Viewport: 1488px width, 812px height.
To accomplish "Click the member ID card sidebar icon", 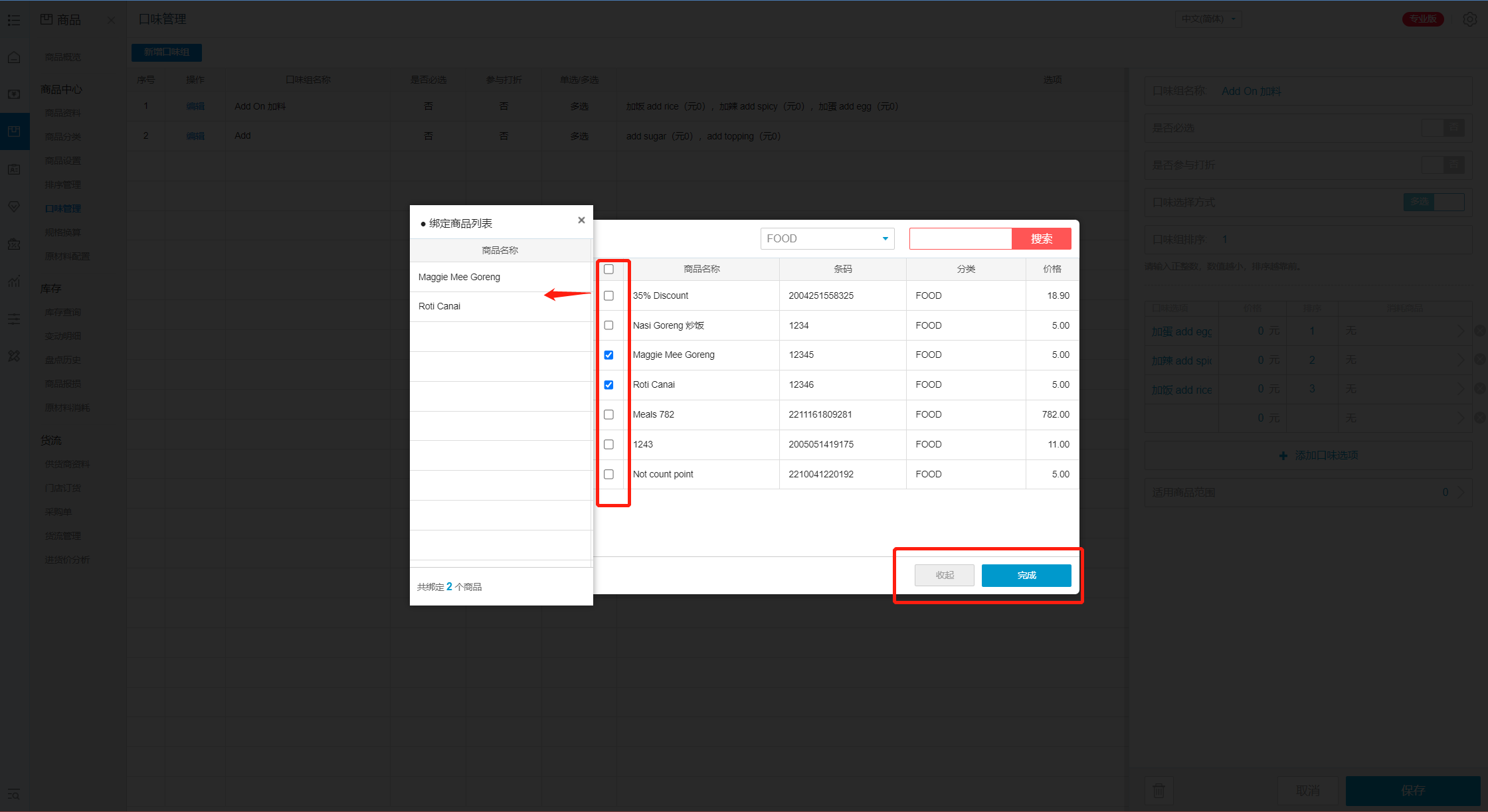I will [x=14, y=169].
